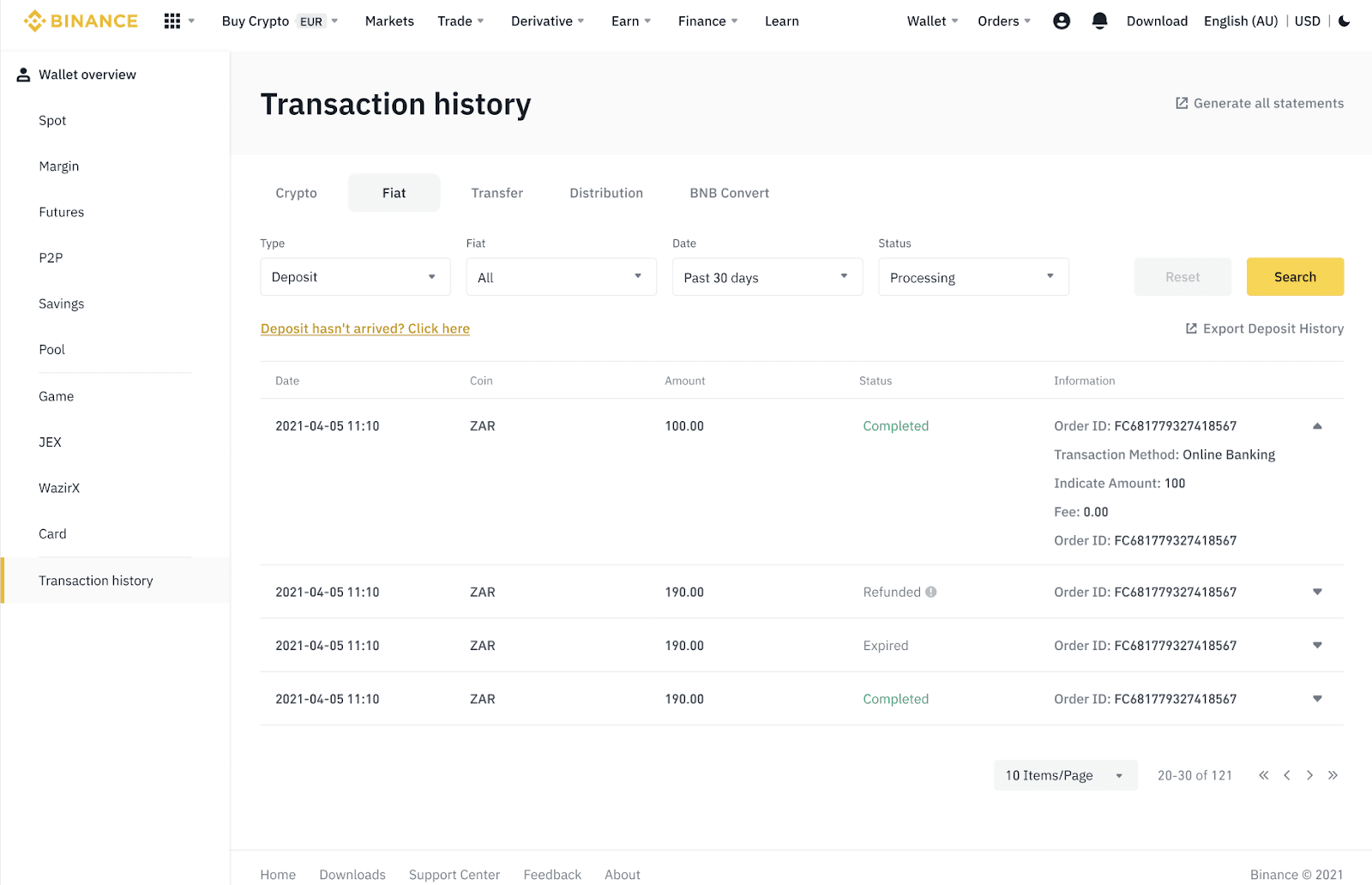
Task: Click the Refunded info icon
Action: 931,592
